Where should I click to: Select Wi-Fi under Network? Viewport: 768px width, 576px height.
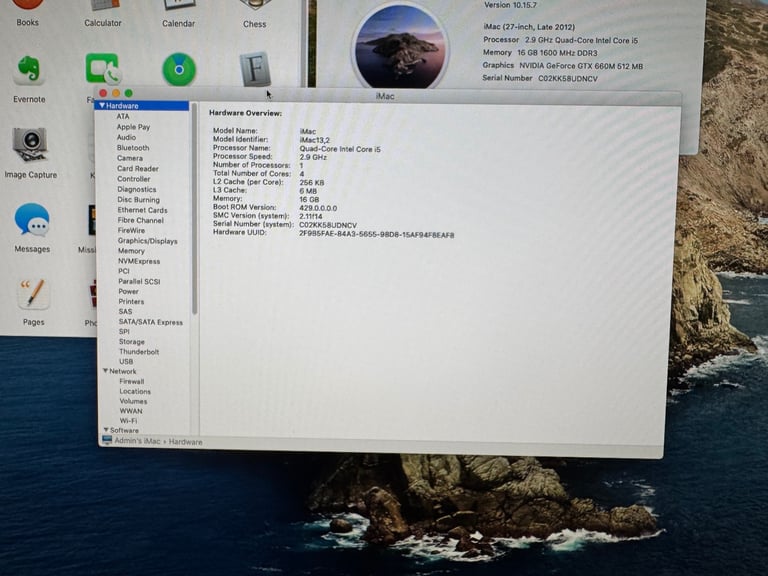tap(128, 420)
